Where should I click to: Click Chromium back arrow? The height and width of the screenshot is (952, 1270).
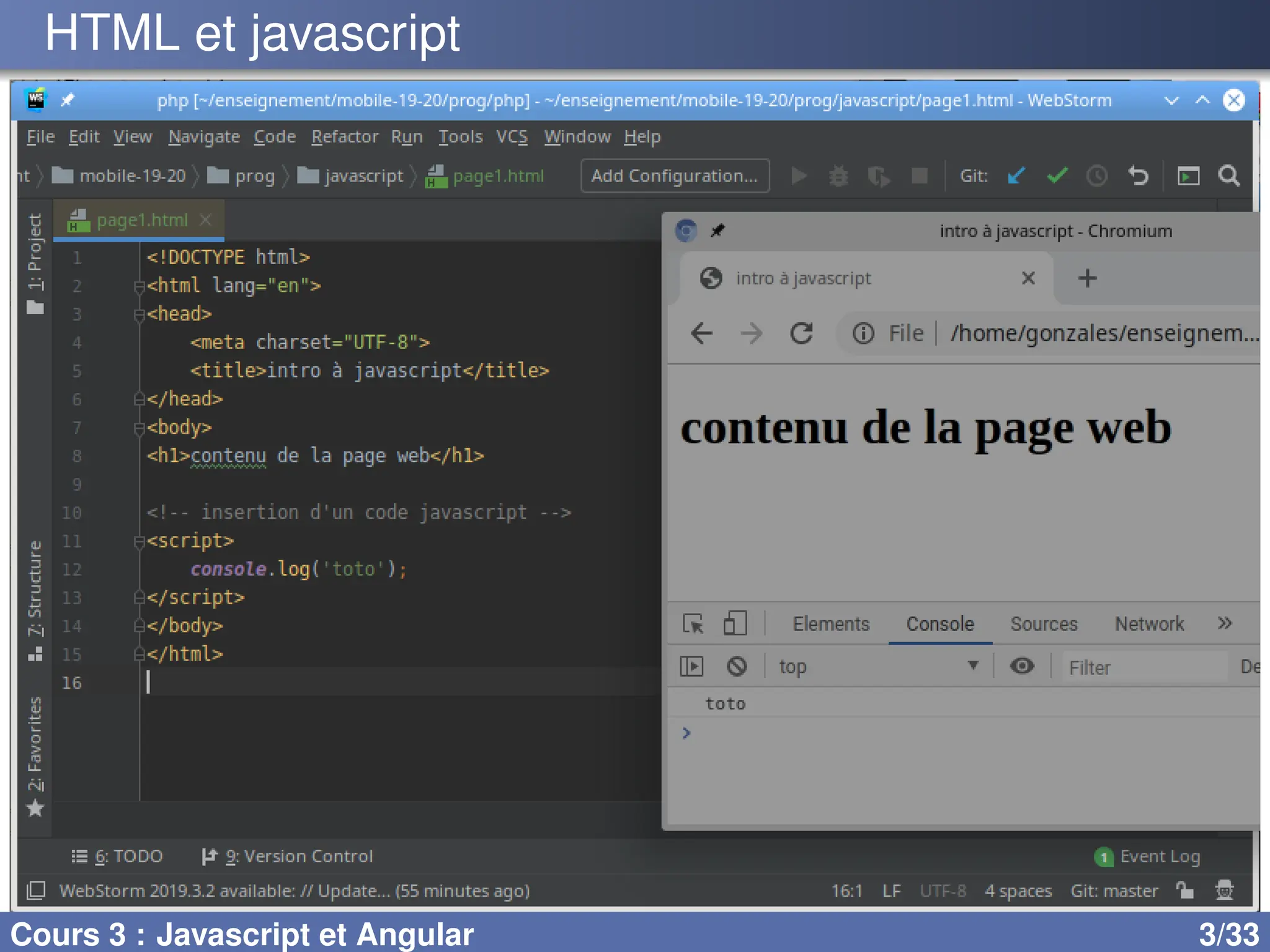point(701,333)
